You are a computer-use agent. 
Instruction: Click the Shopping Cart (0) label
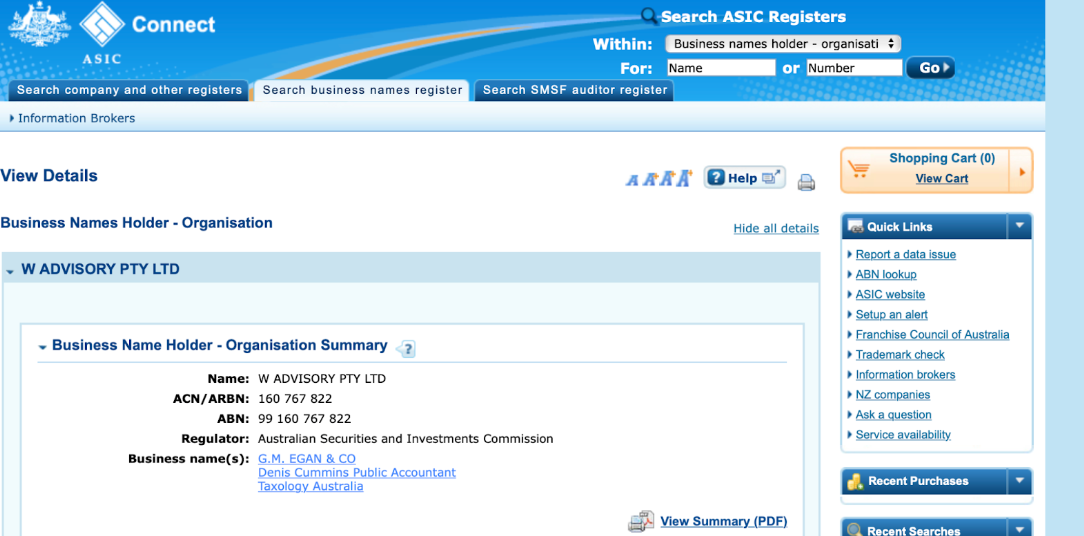[x=942, y=158]
